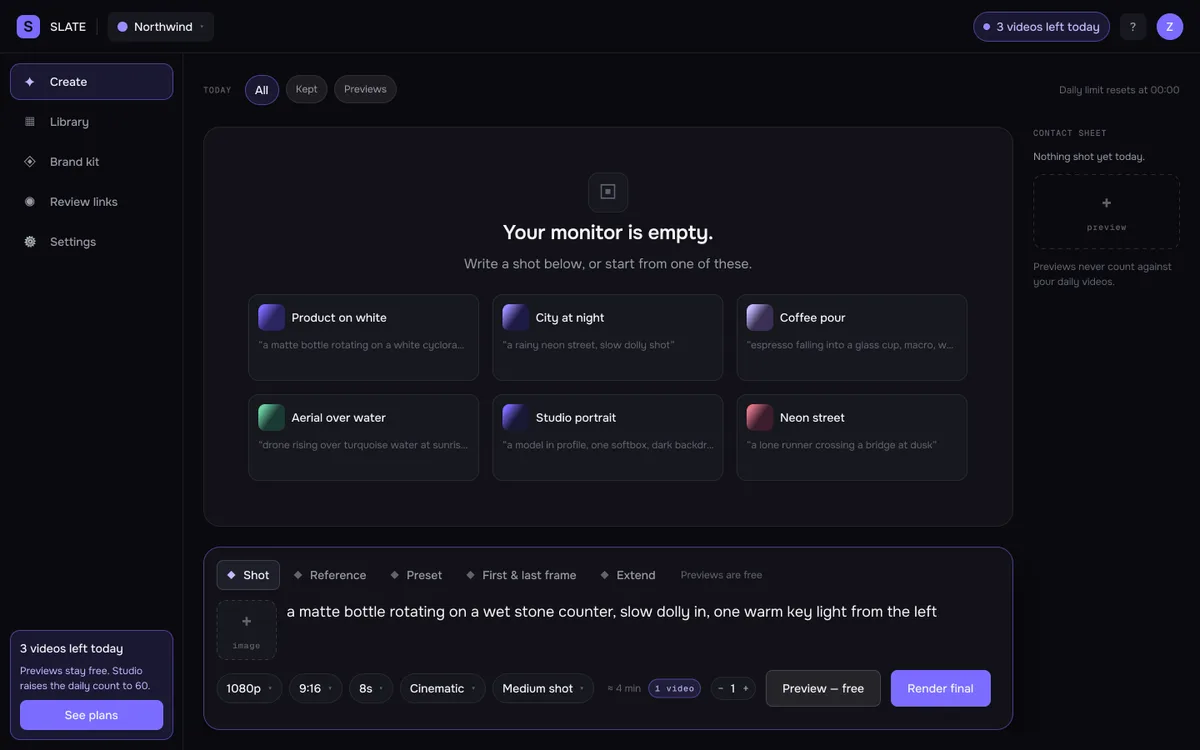Click the ≈ 4 min estimate text
This screenshot has width=1200, height=750.
point(624,688)
